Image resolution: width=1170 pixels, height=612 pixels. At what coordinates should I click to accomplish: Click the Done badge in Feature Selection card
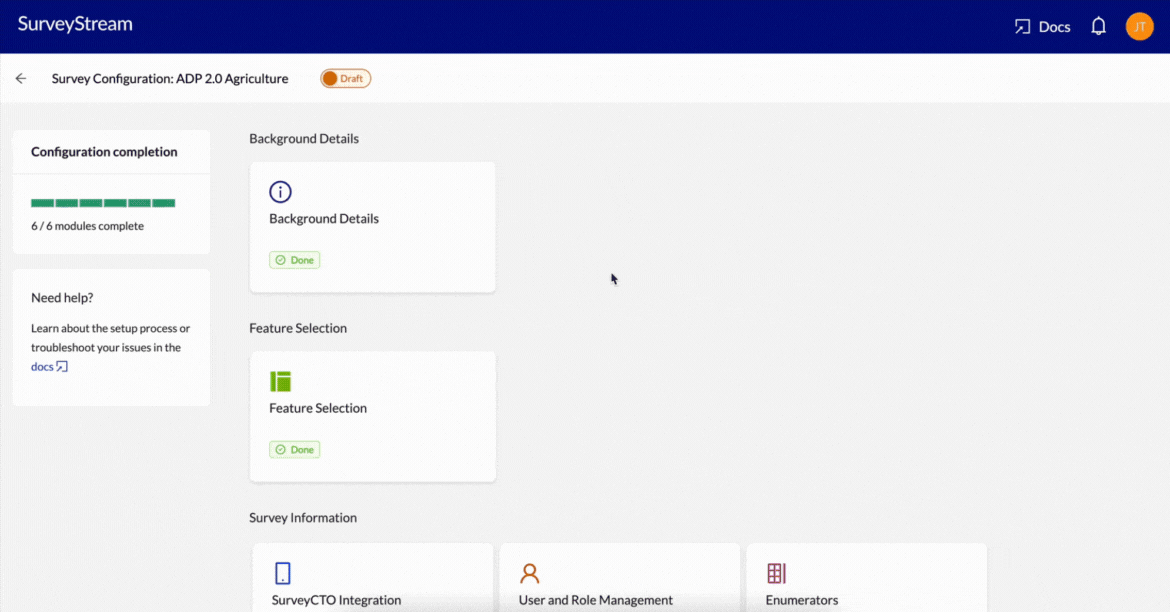[295, 450]
